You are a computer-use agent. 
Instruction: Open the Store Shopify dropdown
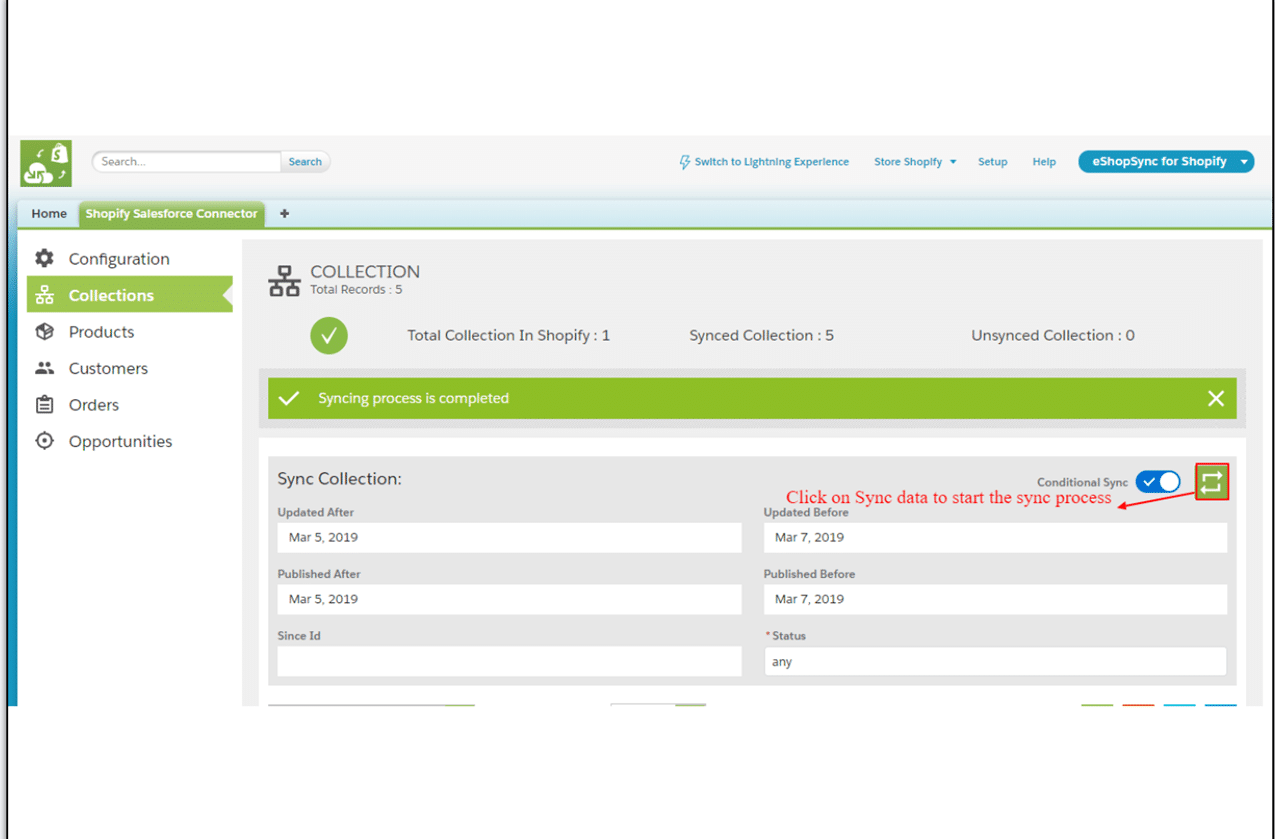click(x=915, y=162)
